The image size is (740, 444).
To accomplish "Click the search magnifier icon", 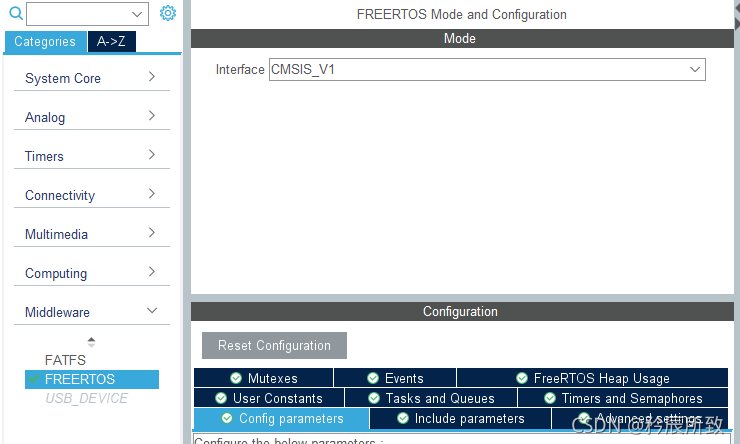I will click(16, 13).
